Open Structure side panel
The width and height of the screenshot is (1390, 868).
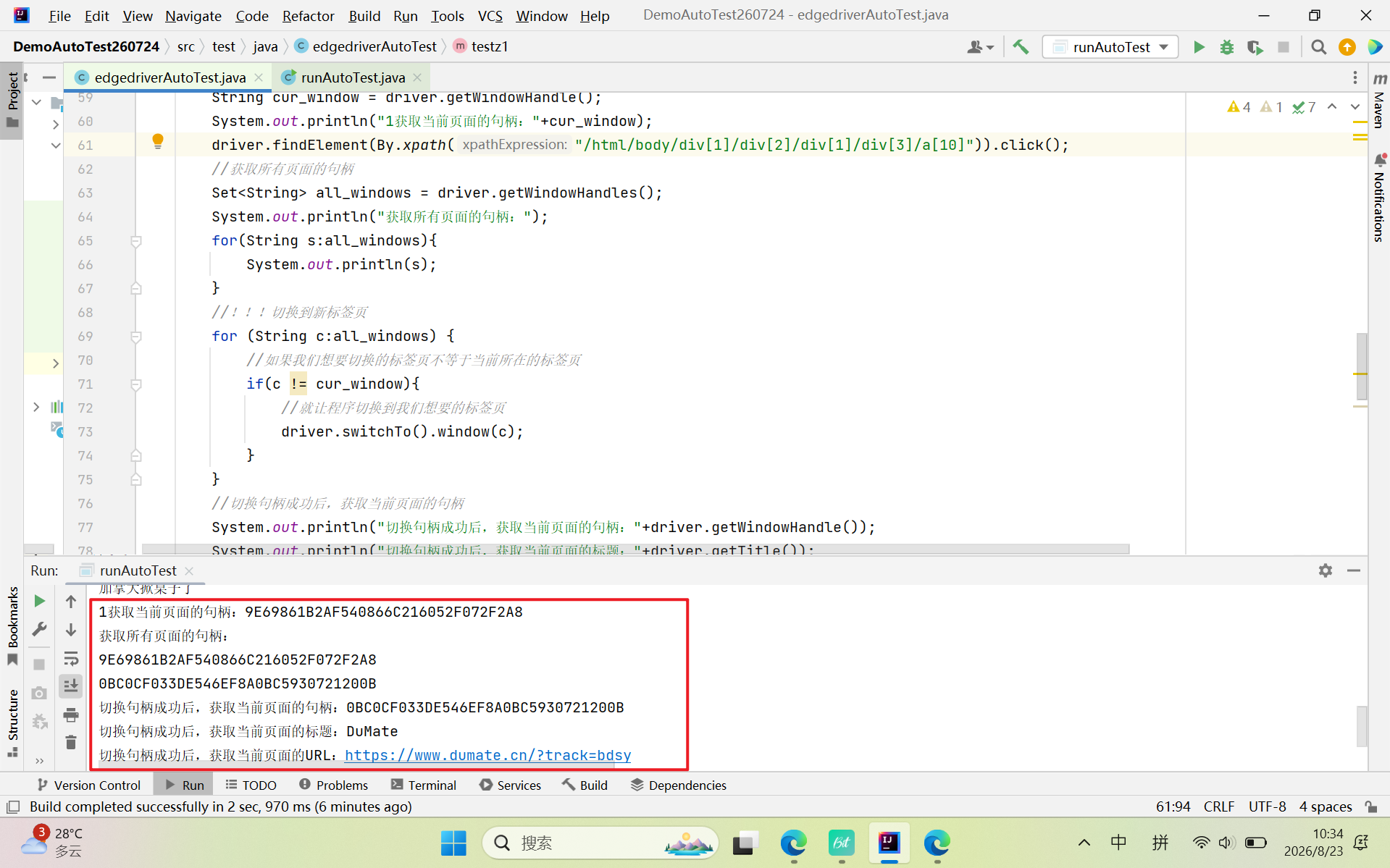[x=12, y=722]
